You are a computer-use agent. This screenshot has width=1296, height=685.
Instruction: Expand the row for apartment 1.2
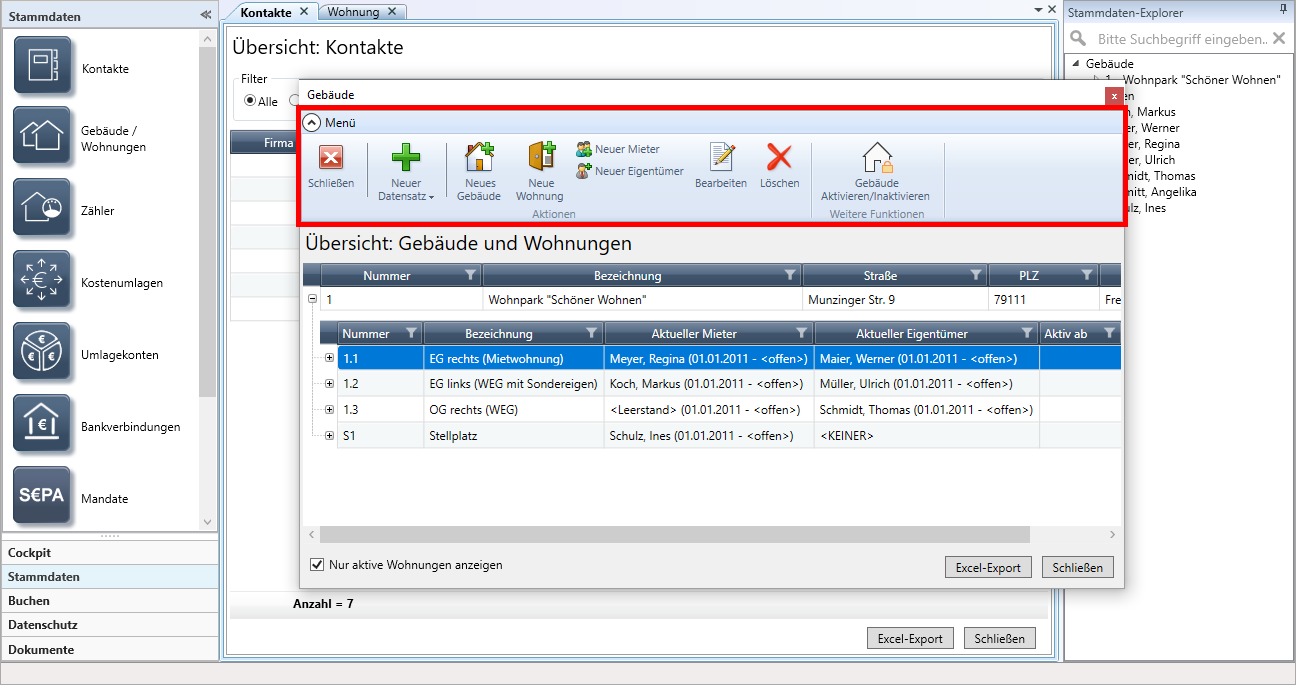click(330, 385)
